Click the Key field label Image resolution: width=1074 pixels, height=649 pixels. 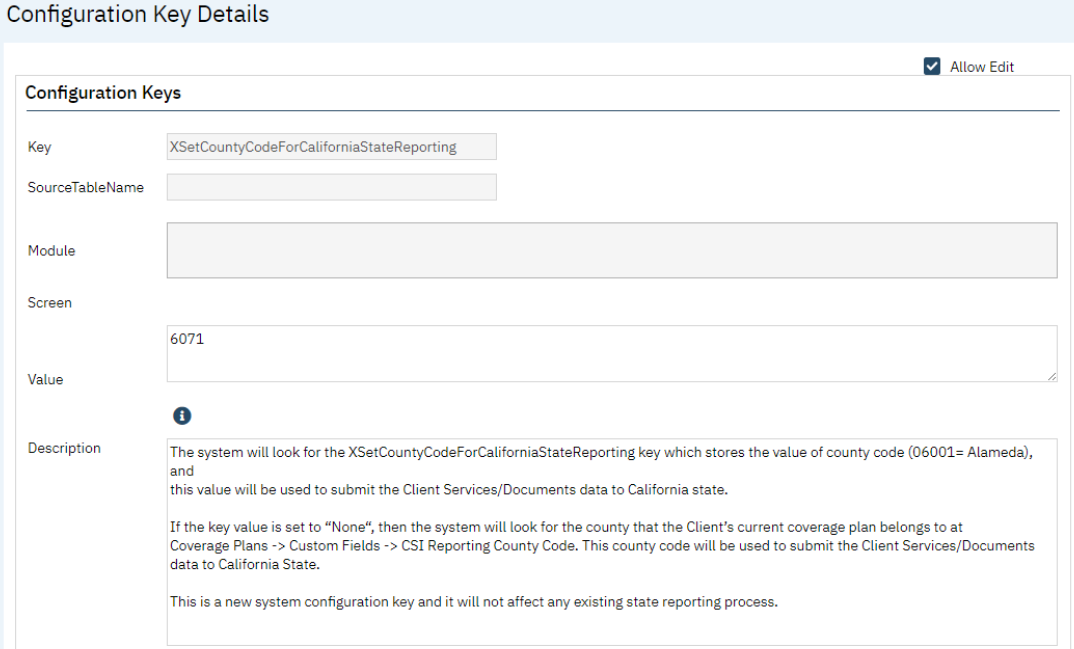coord(40,147)
